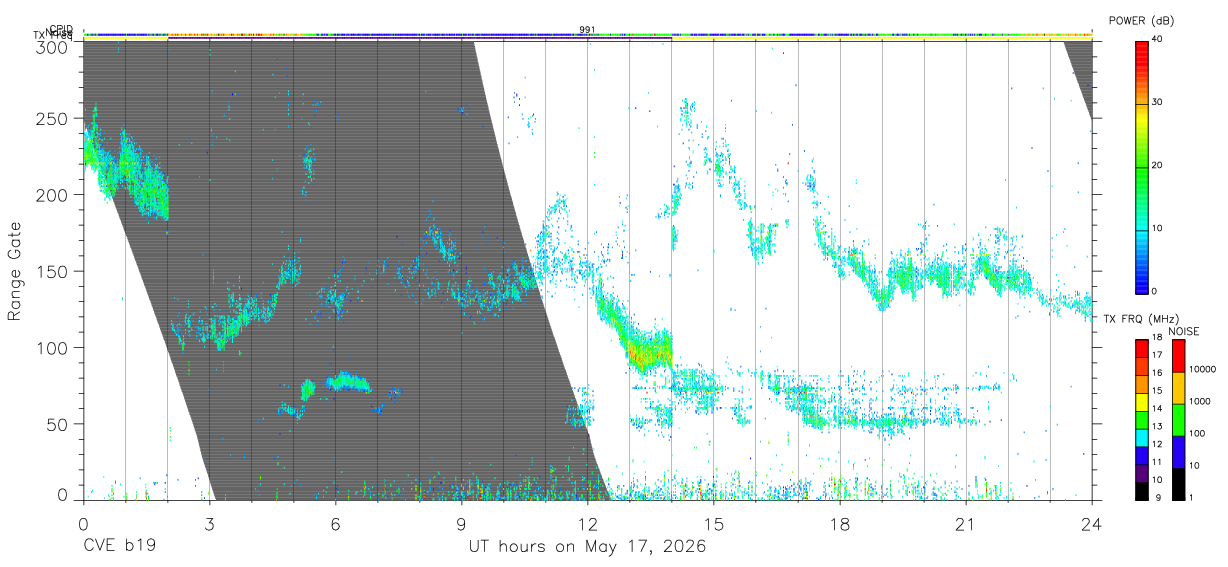Select the 9 UT hour tick label

pyautogui.click(x=461, y=524)
